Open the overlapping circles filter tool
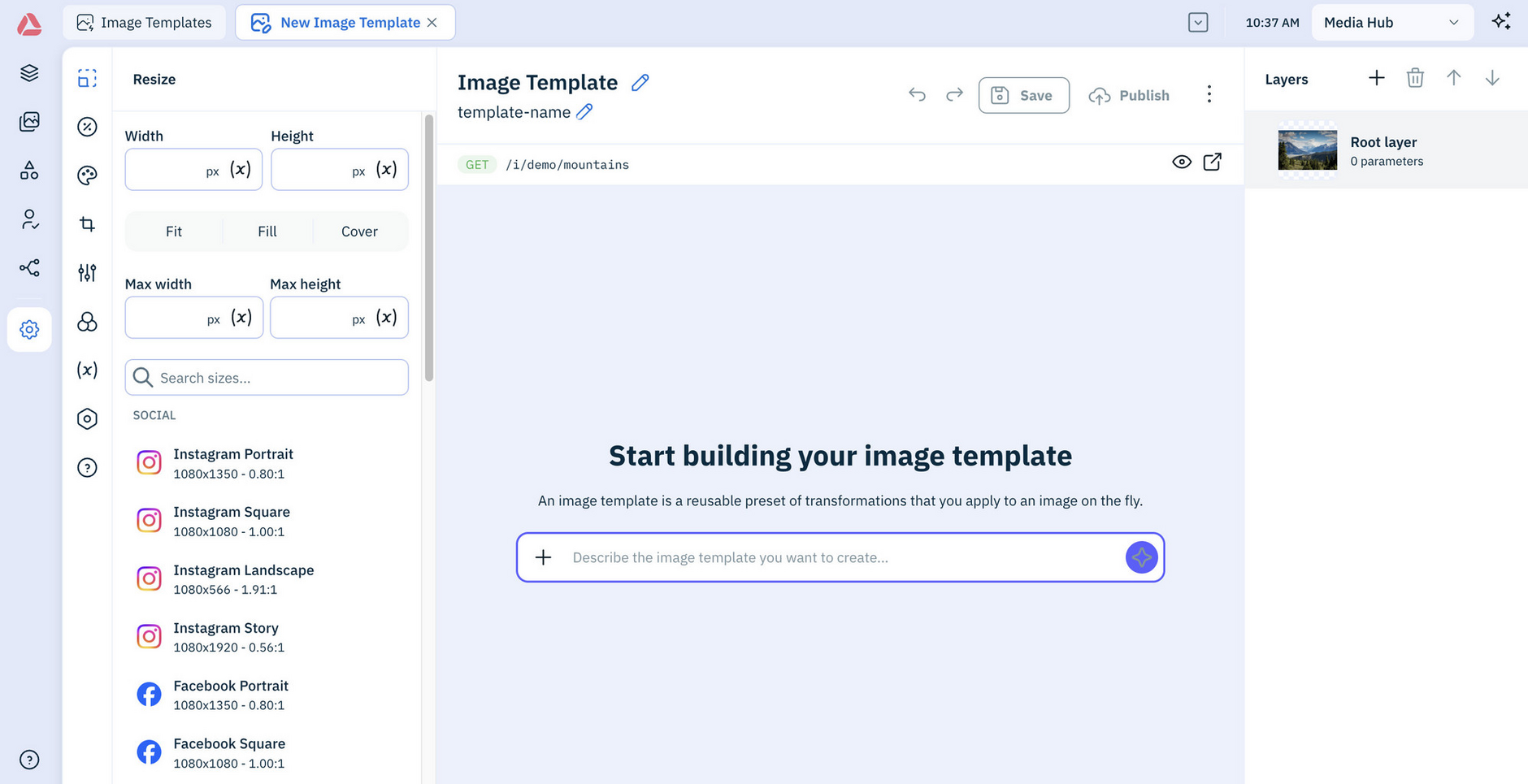The width and height of the screenshot is (1528, 784). coord(87,322)
